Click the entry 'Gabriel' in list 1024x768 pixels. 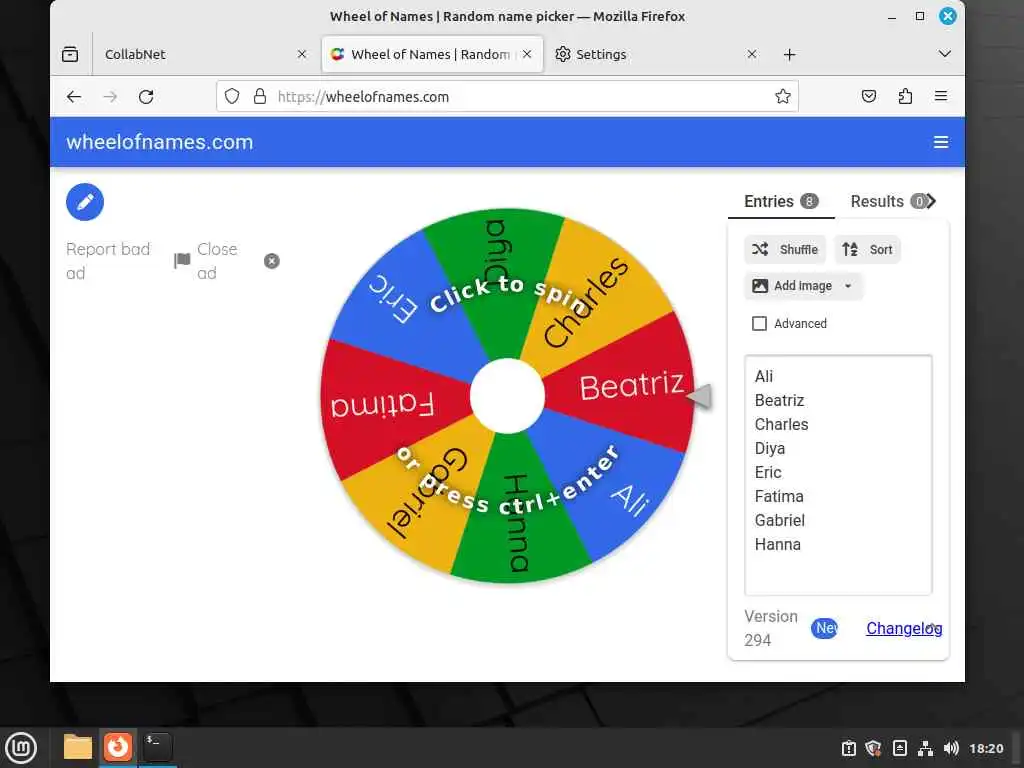779,520
